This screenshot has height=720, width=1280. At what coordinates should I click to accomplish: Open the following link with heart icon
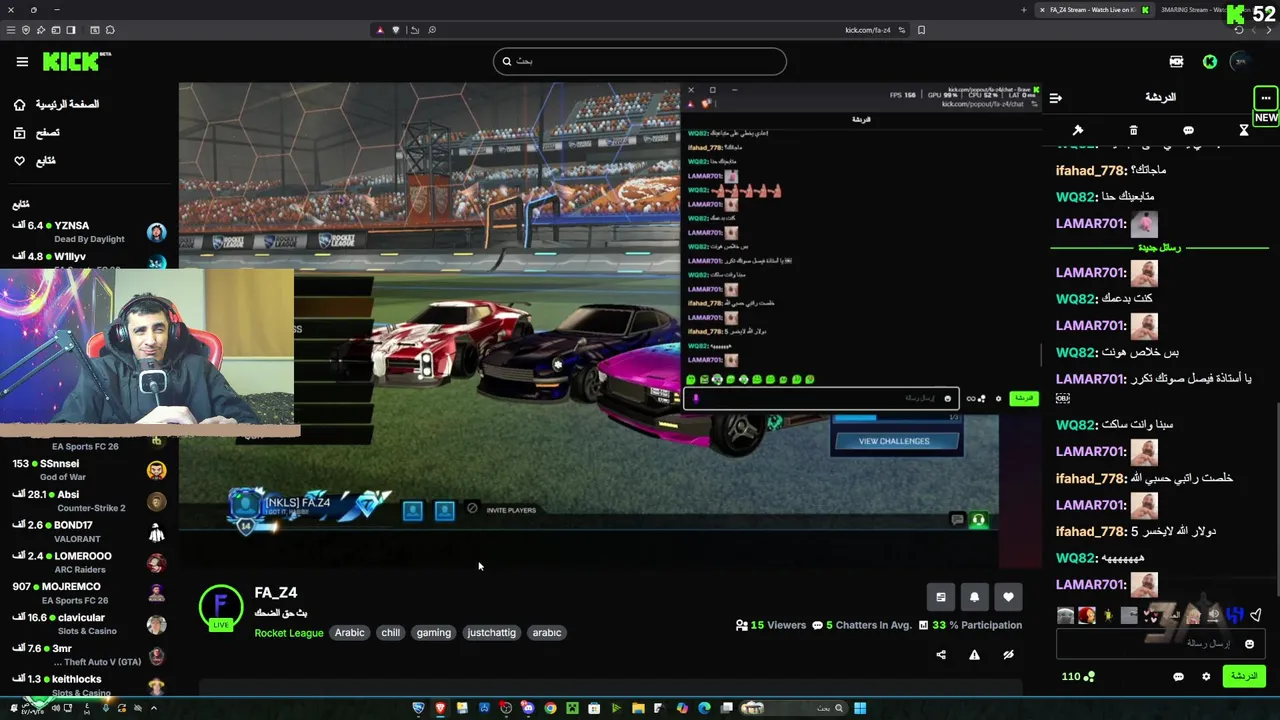point(34,161)
